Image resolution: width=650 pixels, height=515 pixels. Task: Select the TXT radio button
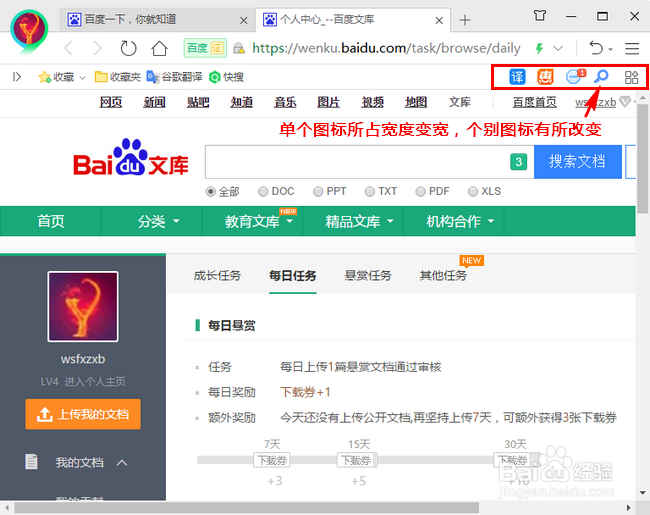click(x=369, y=192)
